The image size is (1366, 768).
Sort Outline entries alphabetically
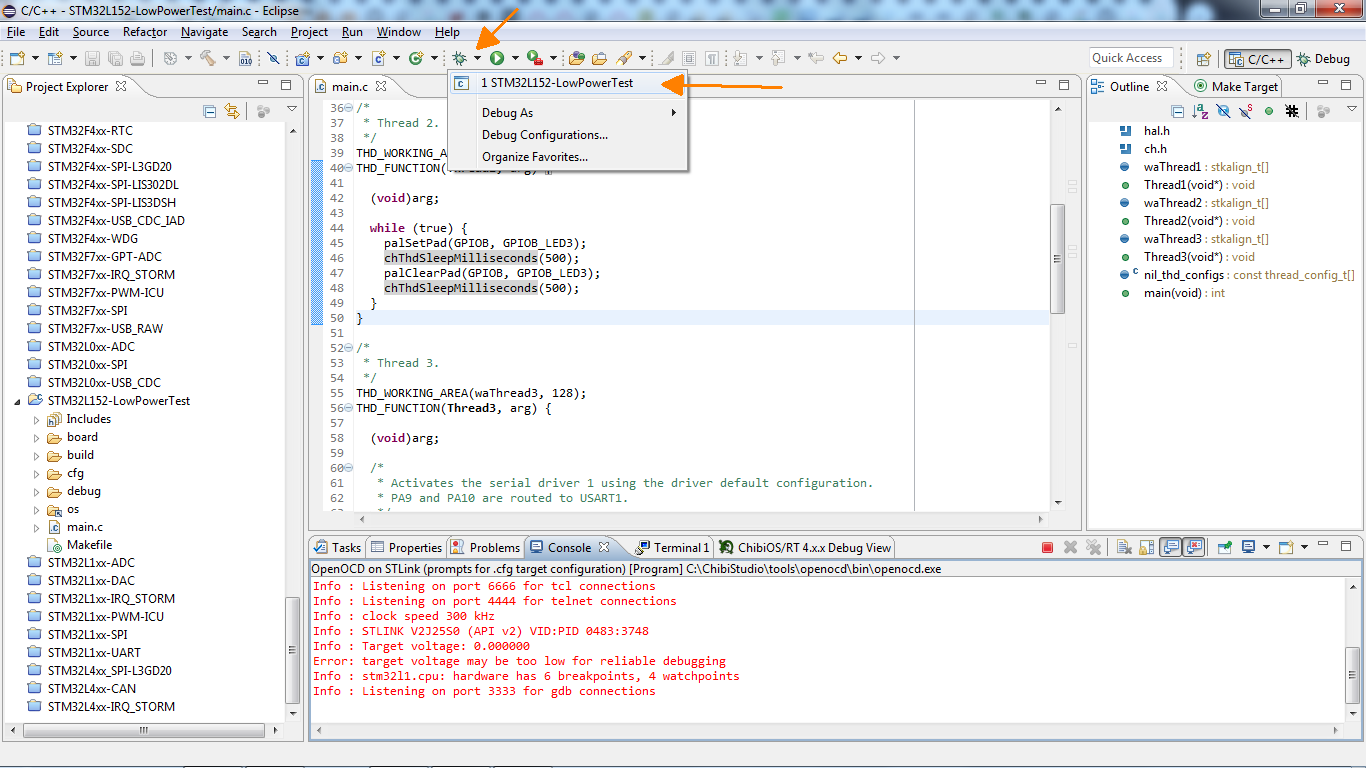pyautogui.click(x=1200, y=111)
